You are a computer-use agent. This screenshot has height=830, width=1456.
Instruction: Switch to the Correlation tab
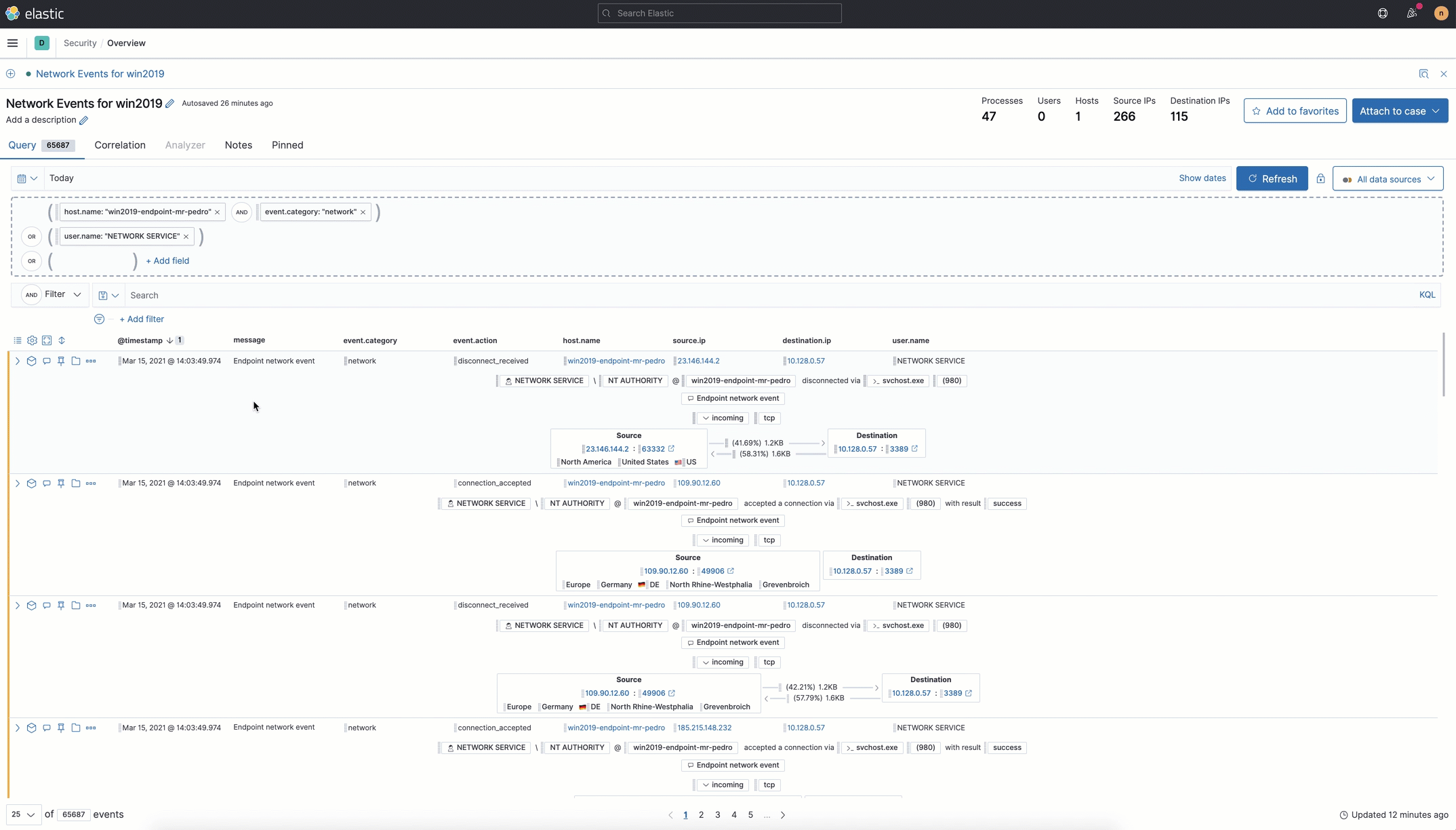click(x=120, y=145)
